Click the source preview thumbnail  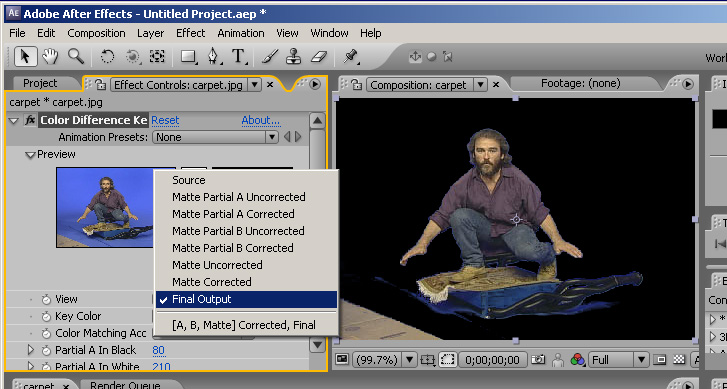105,207
